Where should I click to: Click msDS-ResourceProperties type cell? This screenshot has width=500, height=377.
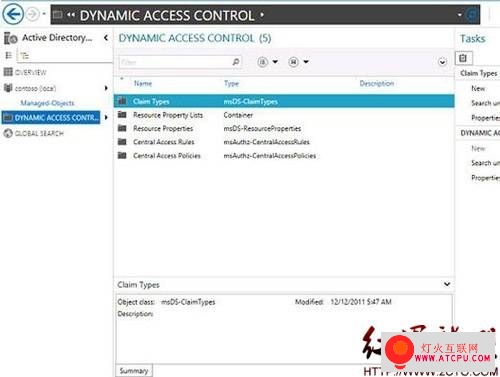coord(262,128)
